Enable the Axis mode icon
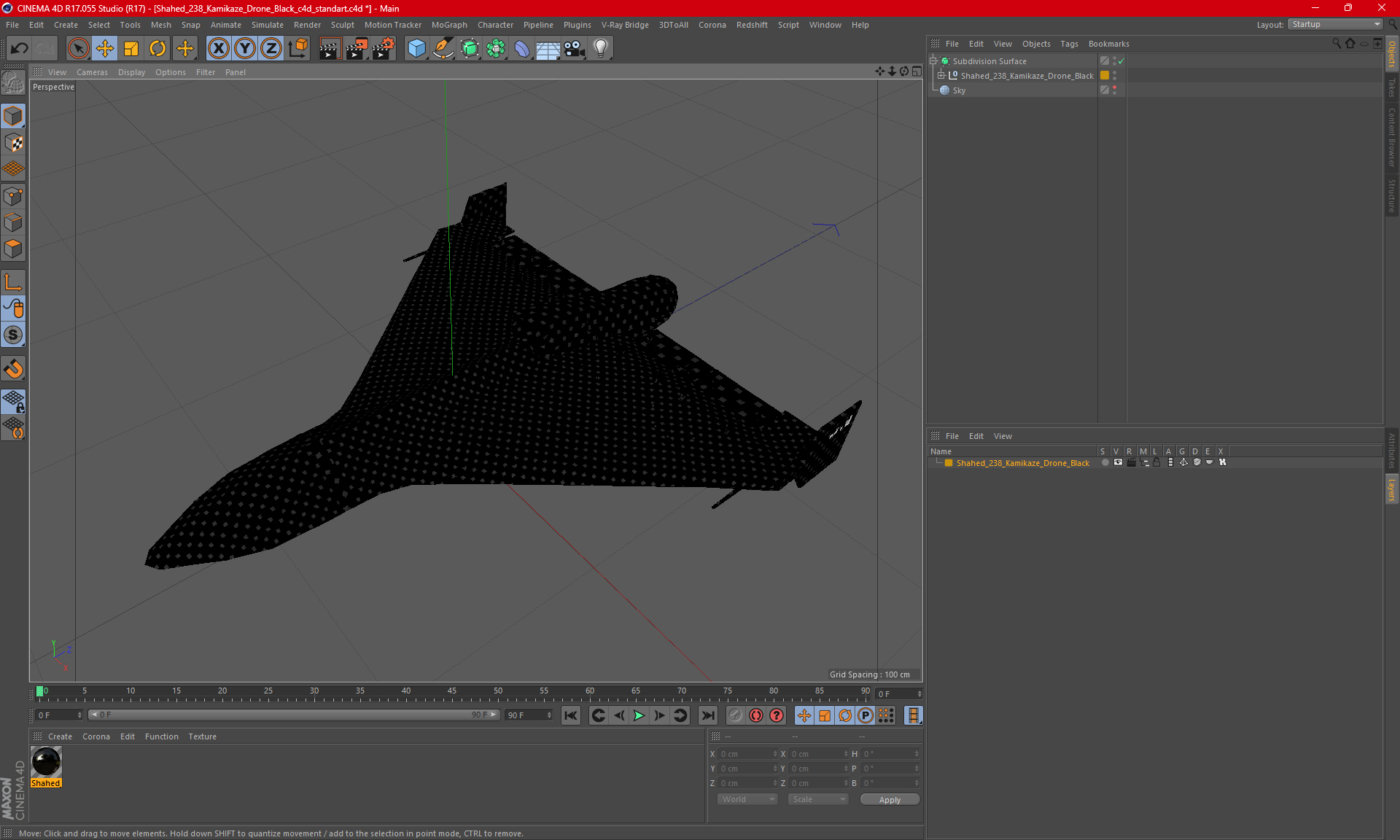Screen dimensions: 1400x840 (x=13, y=282)
